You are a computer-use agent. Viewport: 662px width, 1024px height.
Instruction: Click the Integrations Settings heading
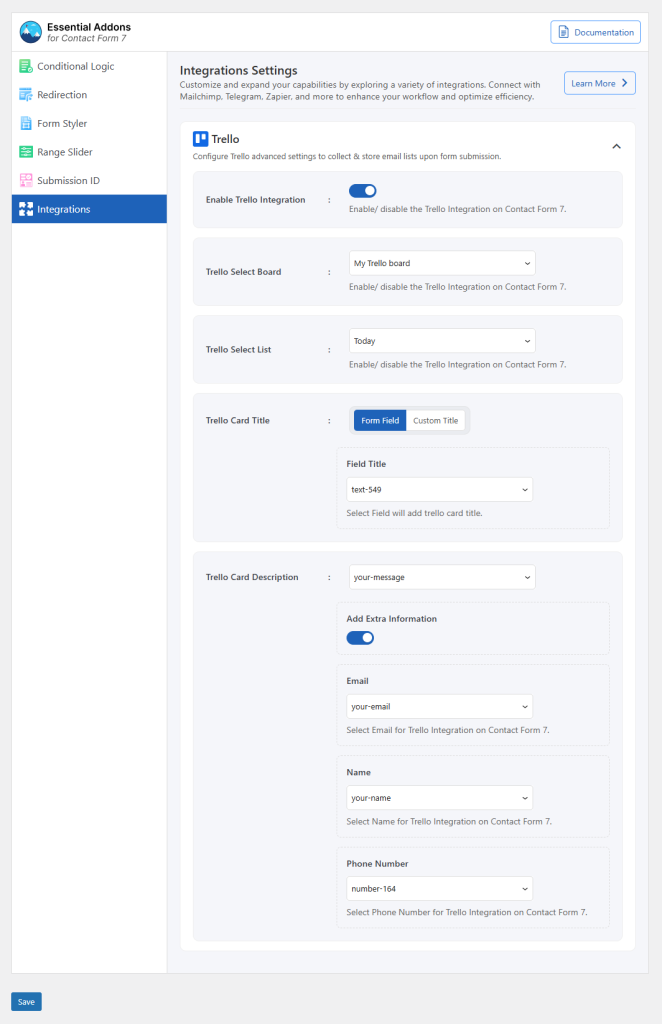click(x=238, y=71)
